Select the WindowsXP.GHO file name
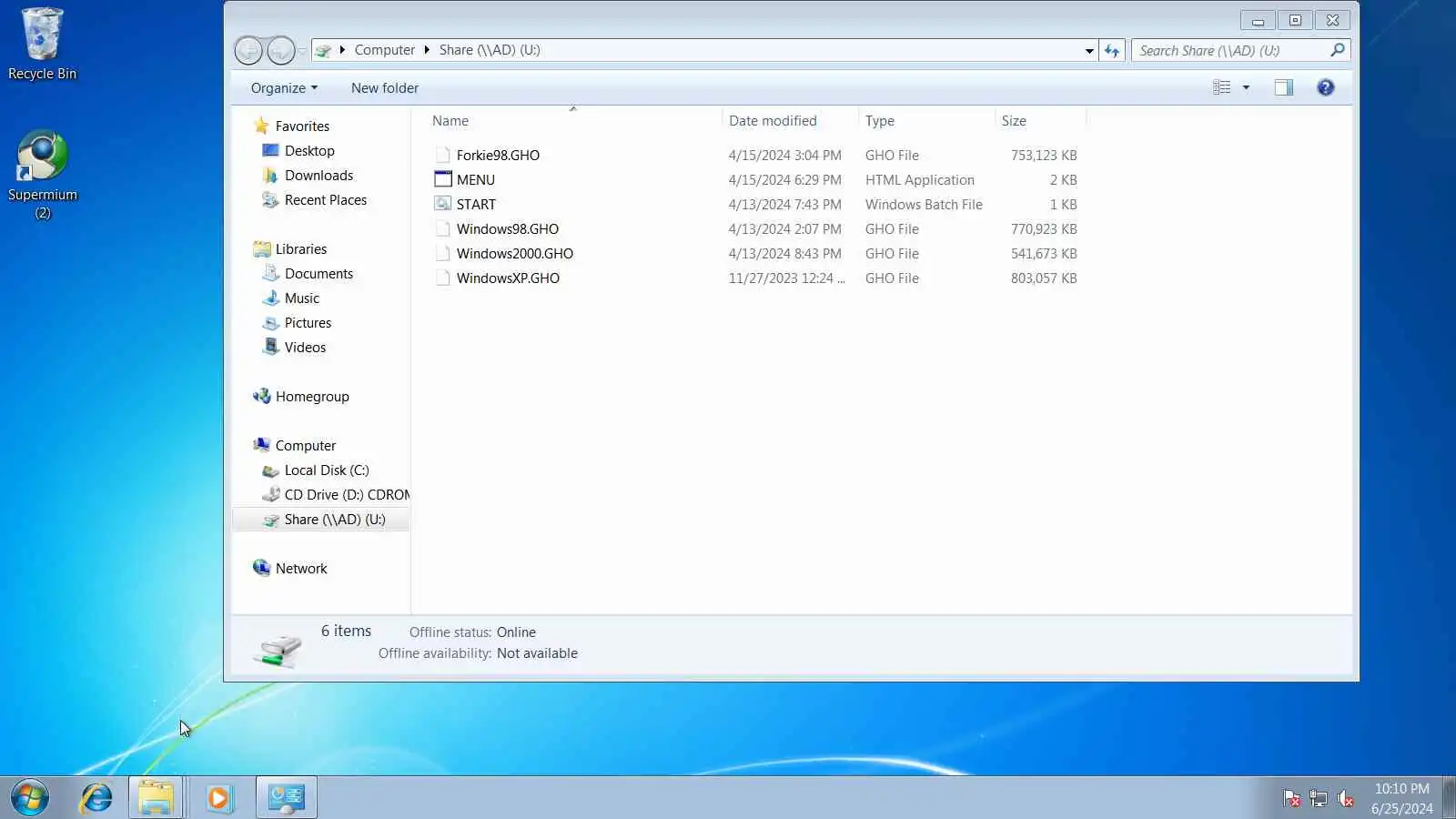Viewport: 1456px width, 819px height. pyautogui.click(x=508, y=278)
